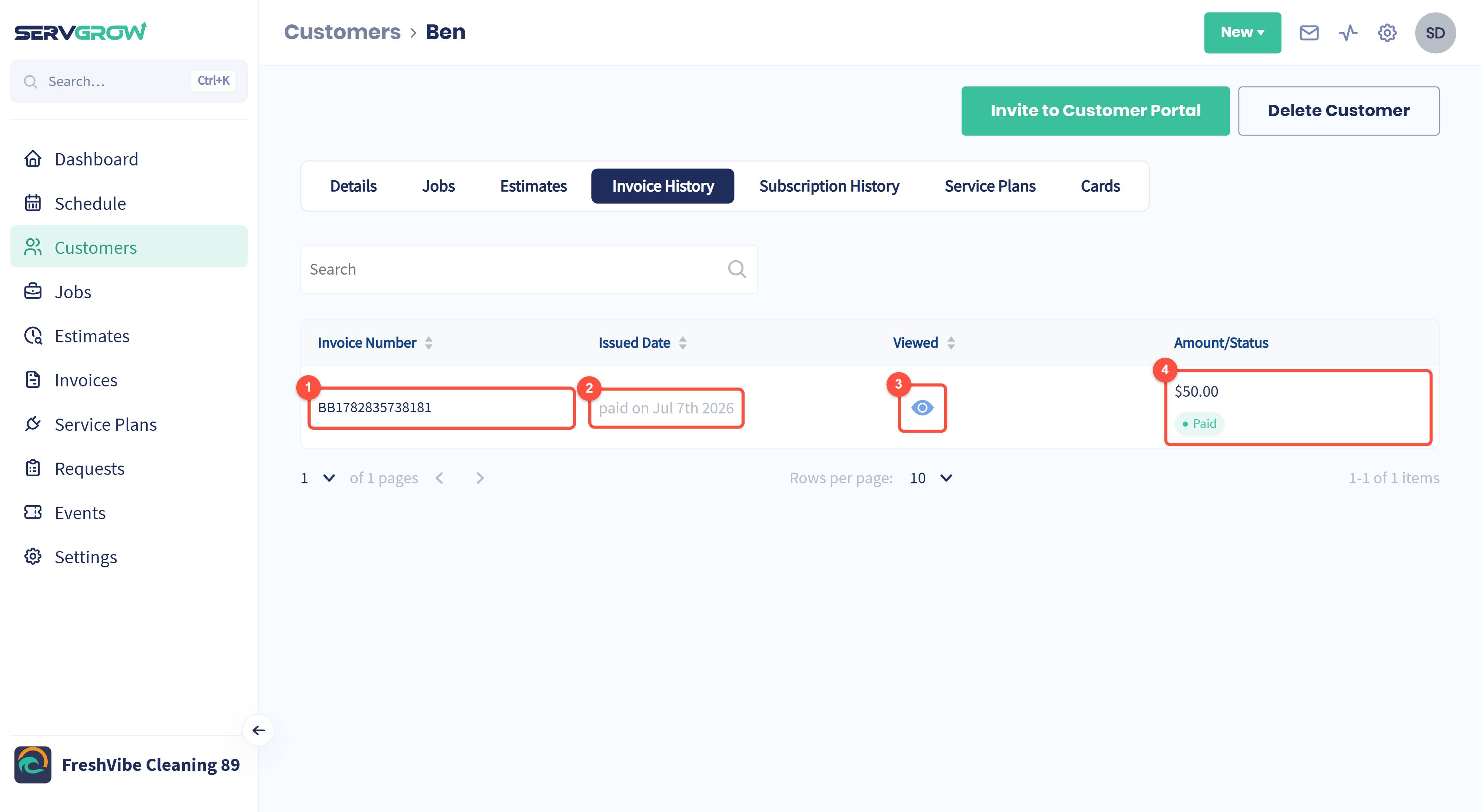Open the gear settings icon in header
Image resolution: width=1481 pixels, height=812 pixels.
click(x=1387, y=33)
